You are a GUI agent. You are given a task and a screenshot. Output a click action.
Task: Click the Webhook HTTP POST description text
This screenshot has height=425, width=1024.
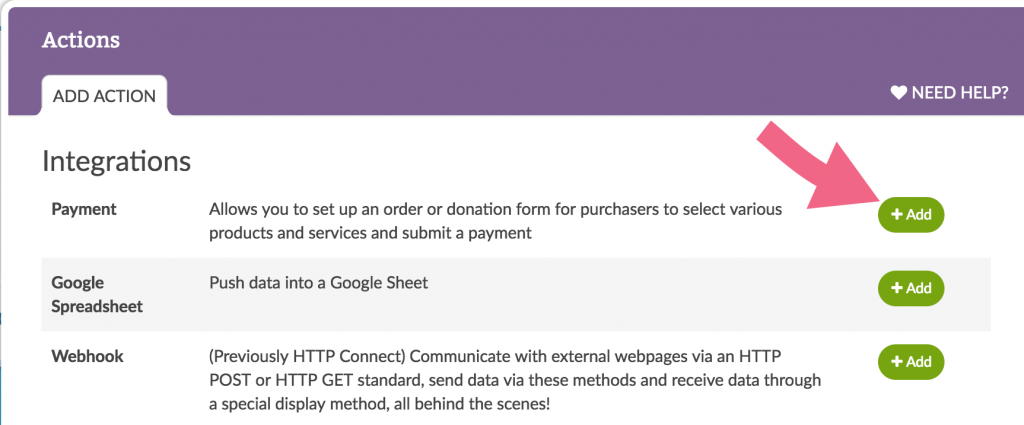point(515,380)
